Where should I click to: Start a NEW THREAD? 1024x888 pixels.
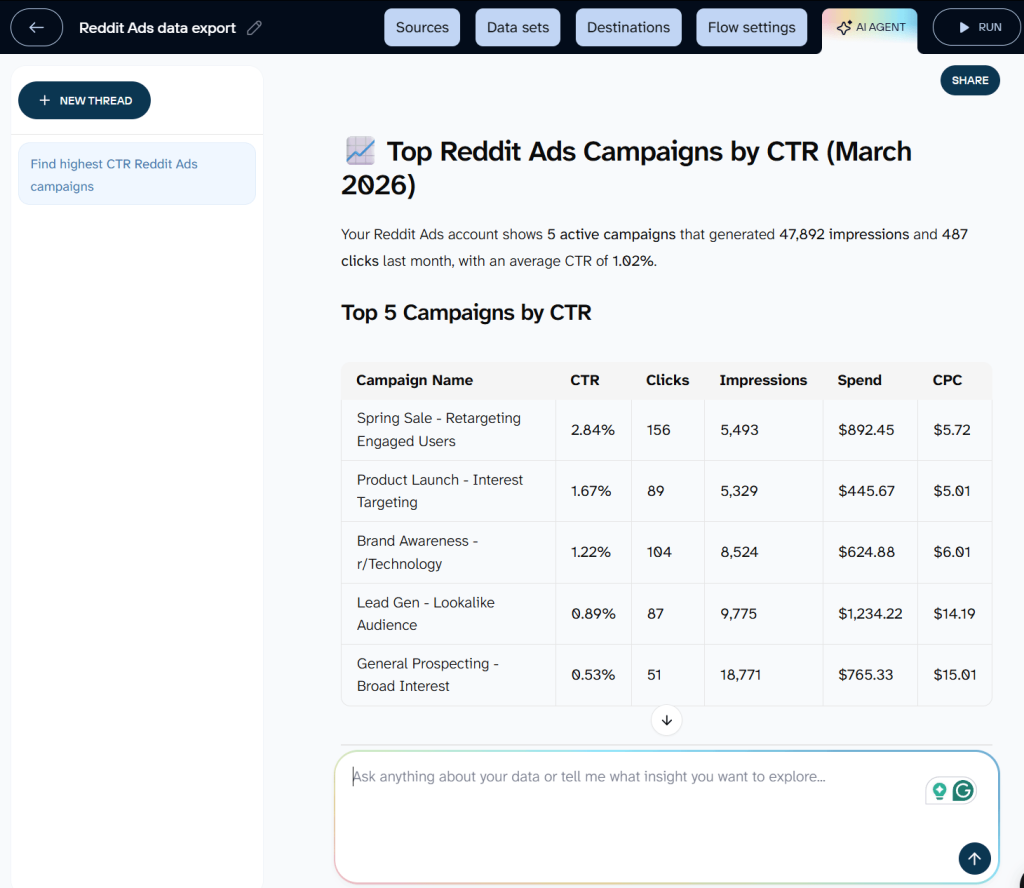tap(84, 100)
